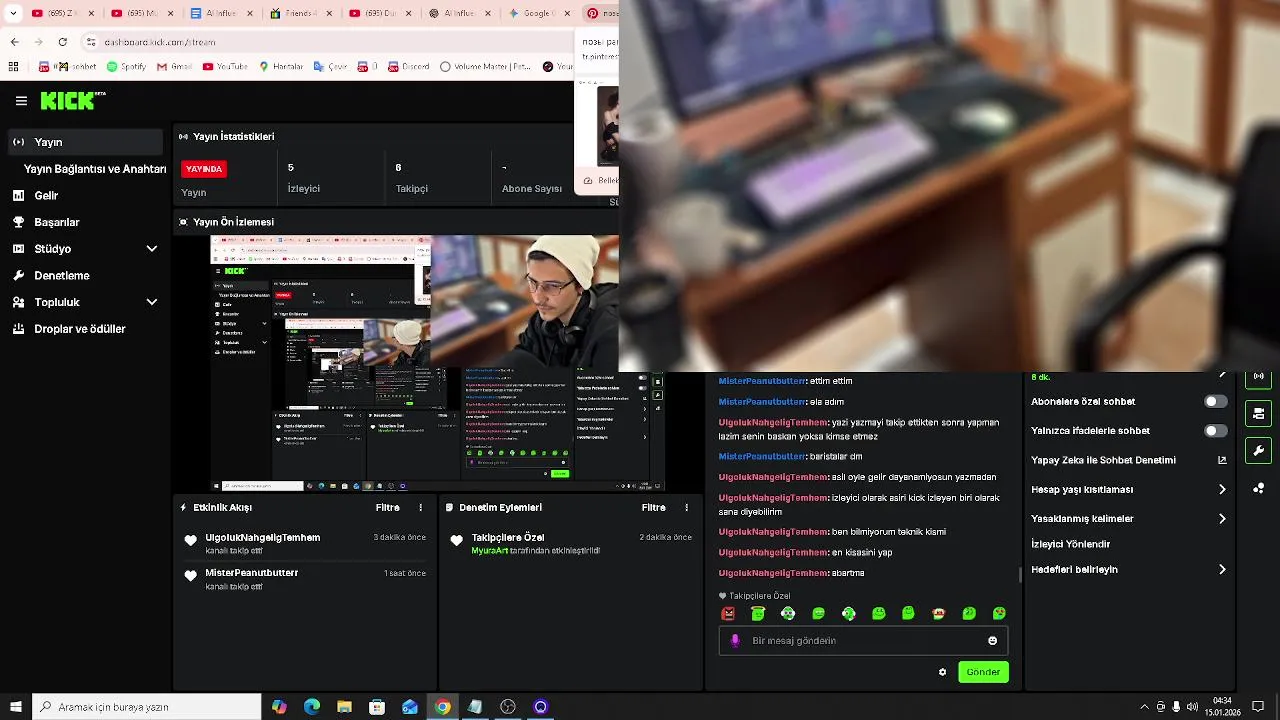Open Etkinlik Akışı three-dot menu
The width and height of the screenshot is (1280, 720).
click(x=420, y=508)
